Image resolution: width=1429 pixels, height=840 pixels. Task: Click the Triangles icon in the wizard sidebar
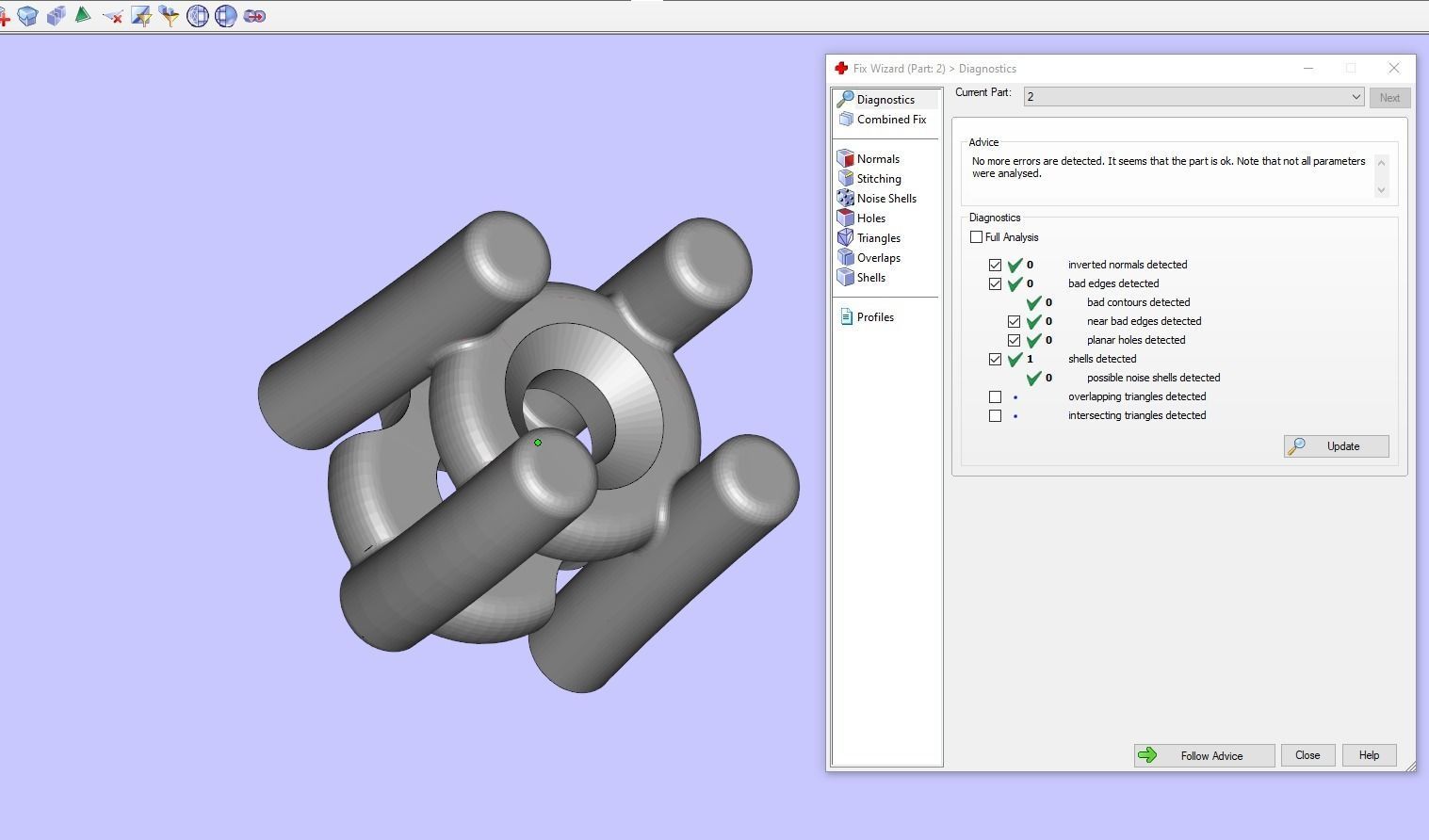pos(845,237)
